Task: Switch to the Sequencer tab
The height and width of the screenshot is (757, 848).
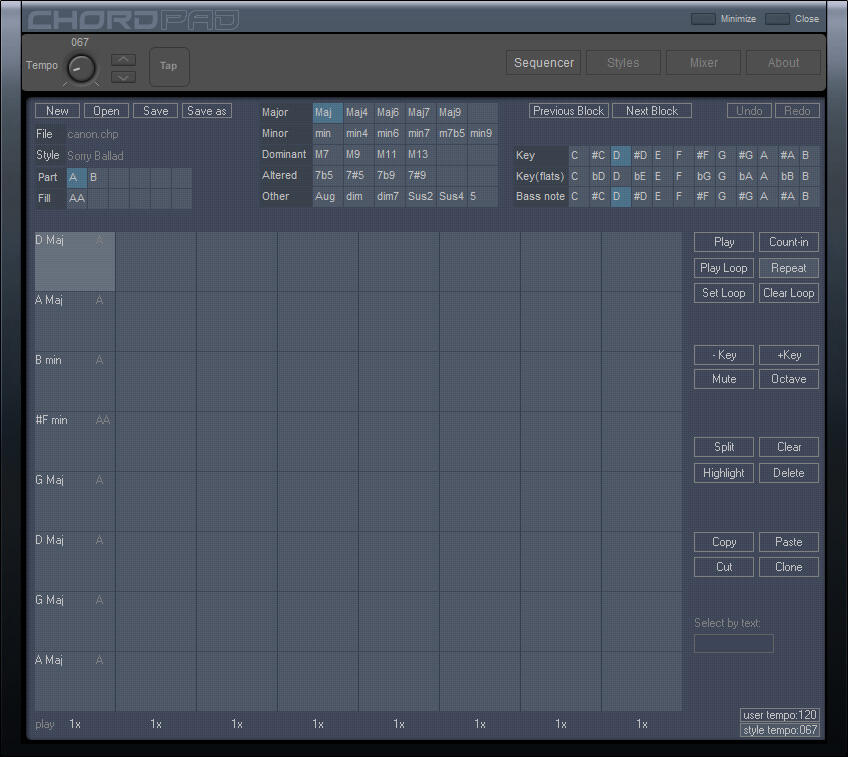Action: click(544, 63)
